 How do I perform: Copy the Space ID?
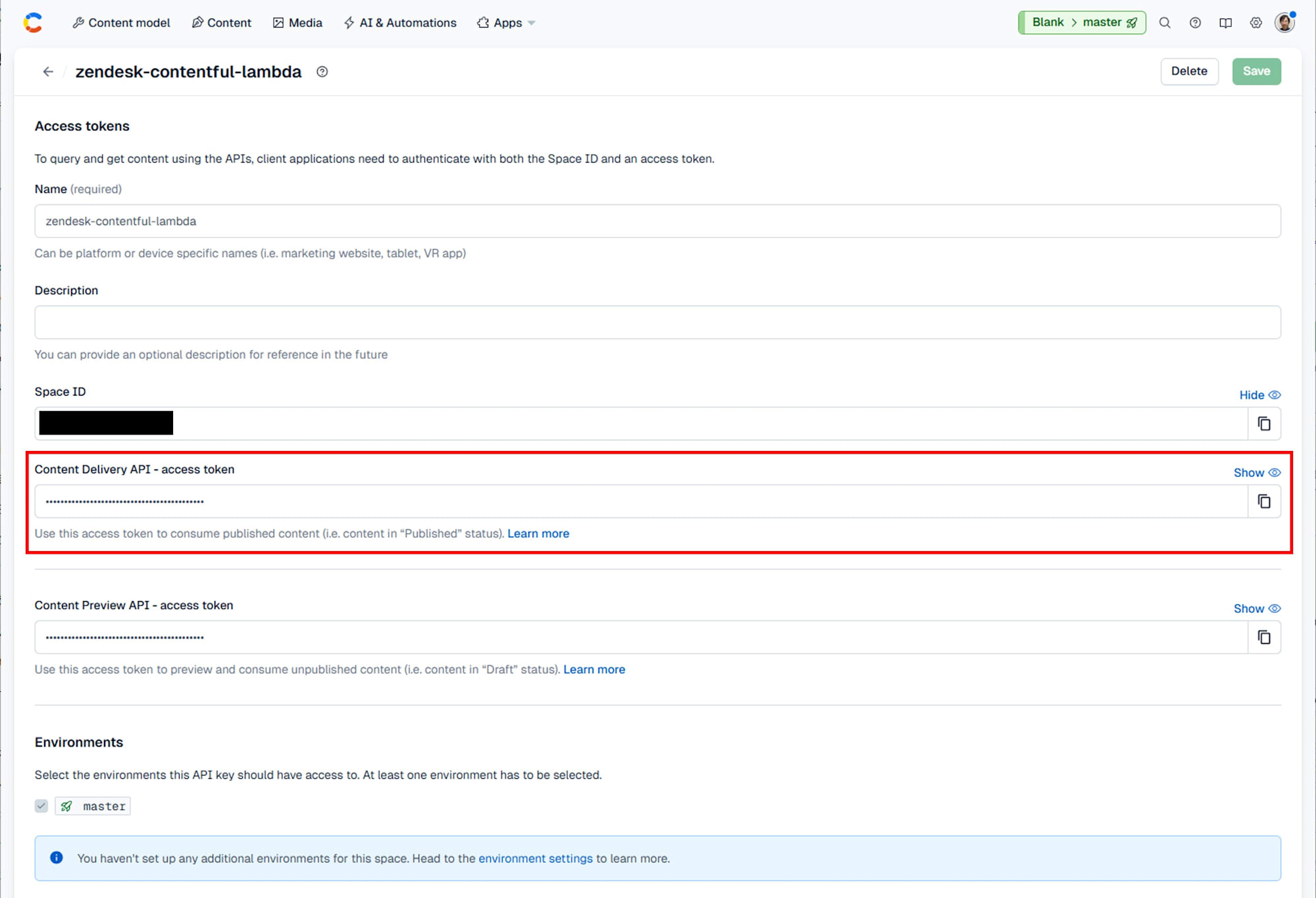pyautogui.click(x=1264, y=423)
